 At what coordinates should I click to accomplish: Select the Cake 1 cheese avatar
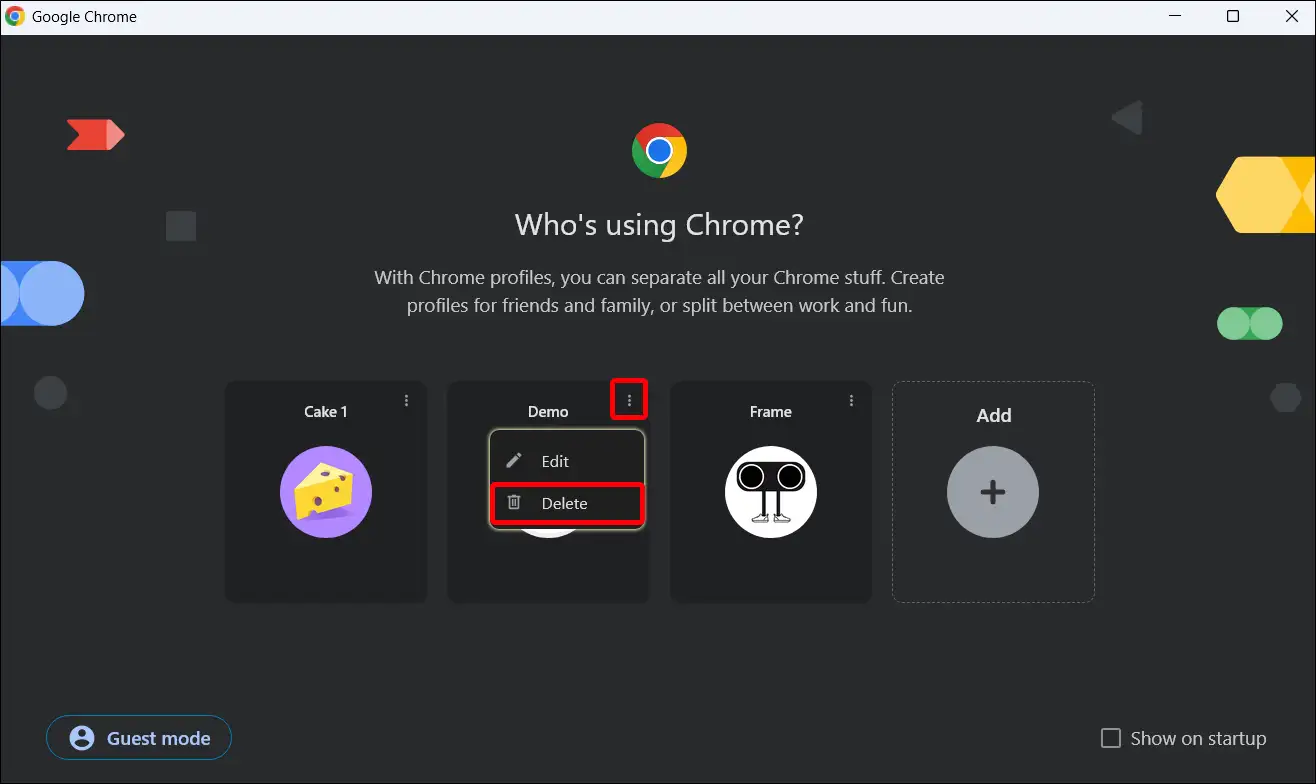[x=326, y=492]
